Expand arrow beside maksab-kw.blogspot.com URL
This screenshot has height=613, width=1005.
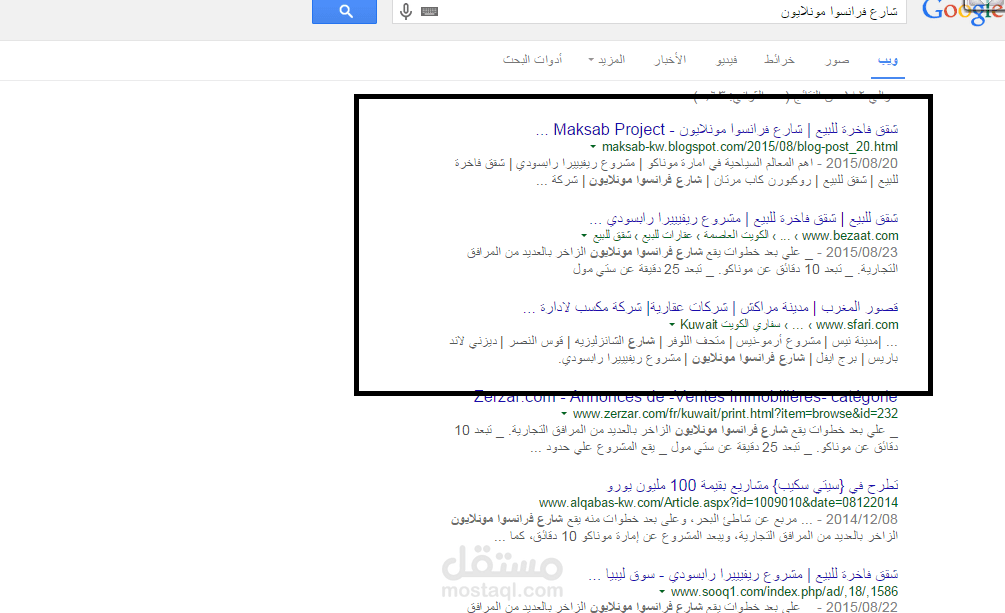(593, 147)
